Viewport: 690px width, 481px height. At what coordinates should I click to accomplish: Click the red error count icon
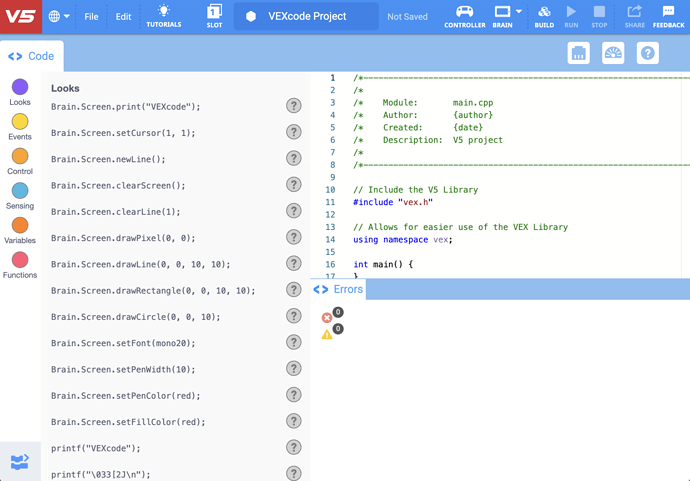click(327, 317)
